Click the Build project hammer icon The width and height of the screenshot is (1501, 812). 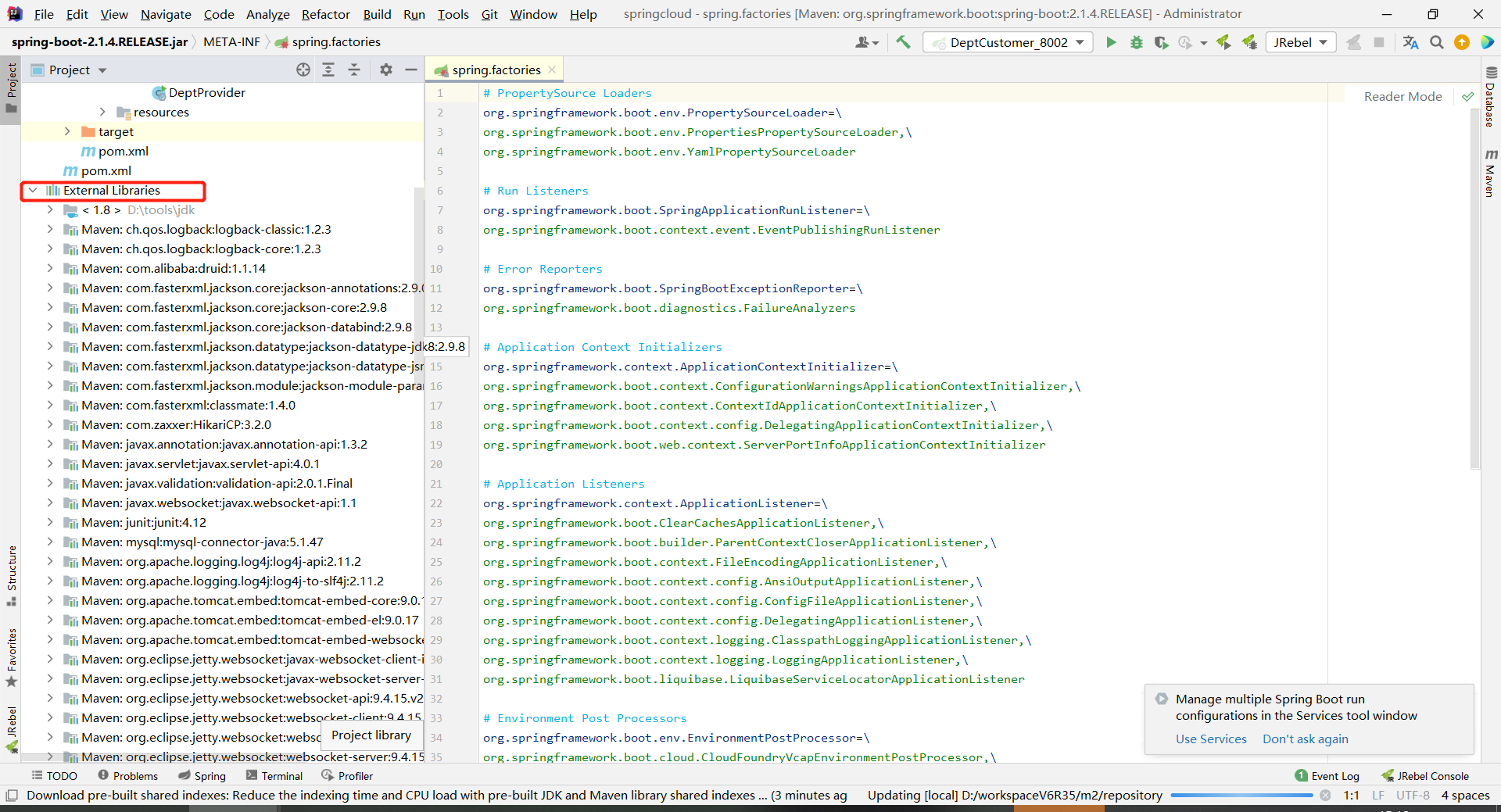click(903, 42)
